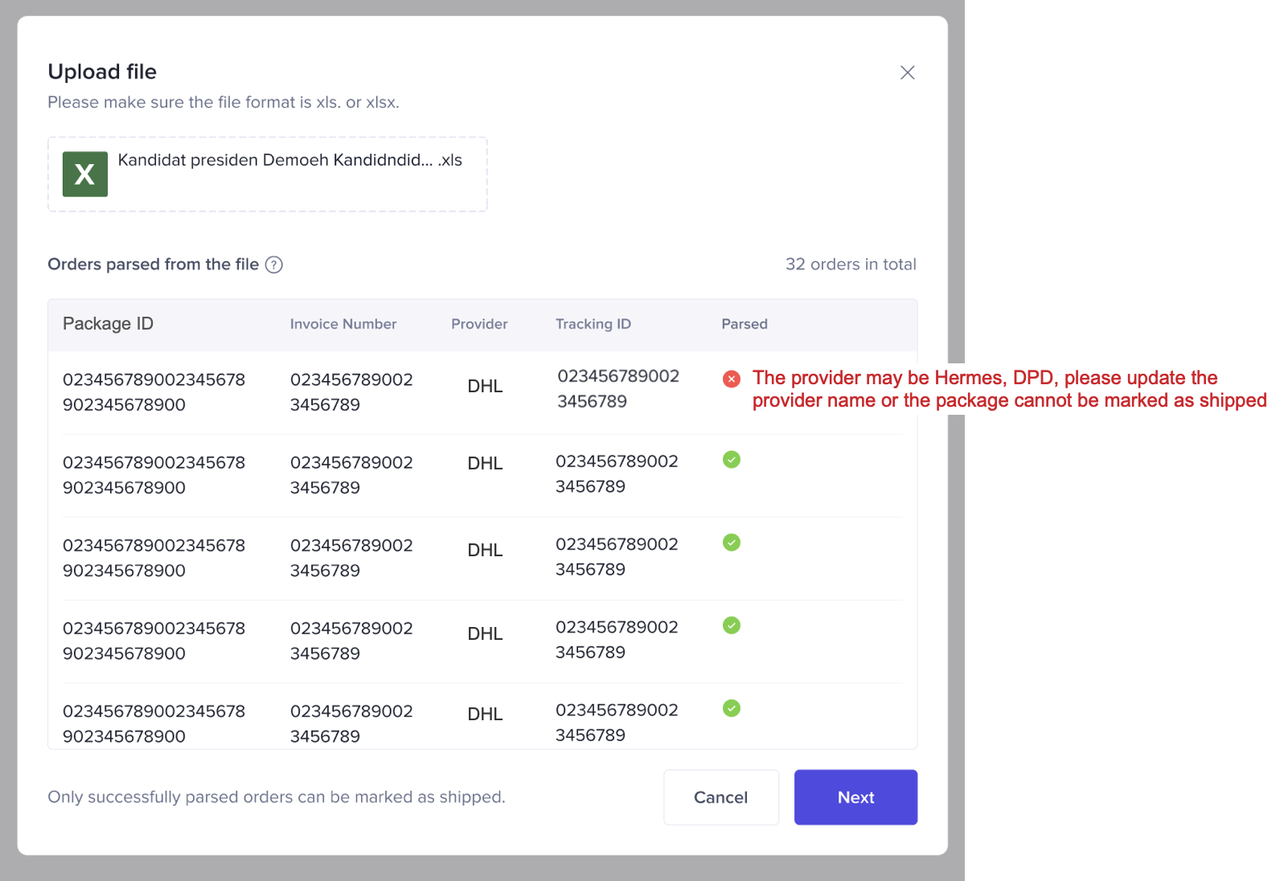Click the Tracking ID column header
The height and width of the screenshot is (881, 1280).
(x=593, y=324)
